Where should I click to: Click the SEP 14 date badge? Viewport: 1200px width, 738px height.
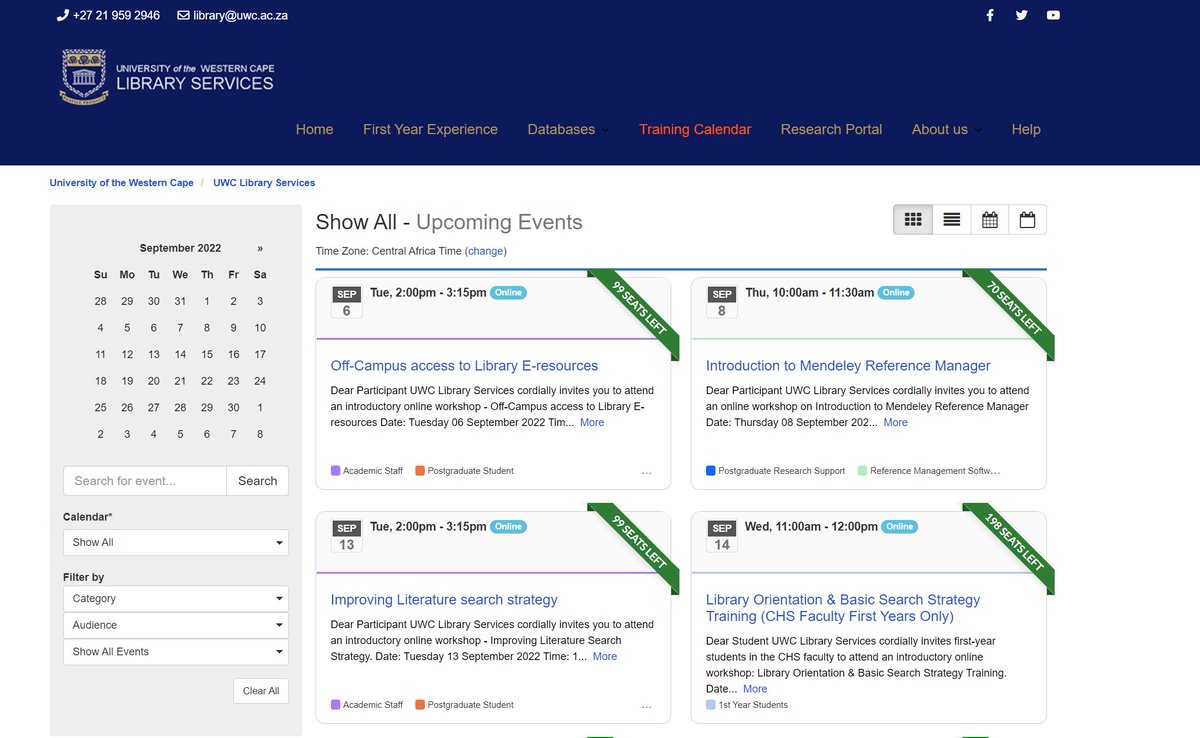[x=722, y=536]
